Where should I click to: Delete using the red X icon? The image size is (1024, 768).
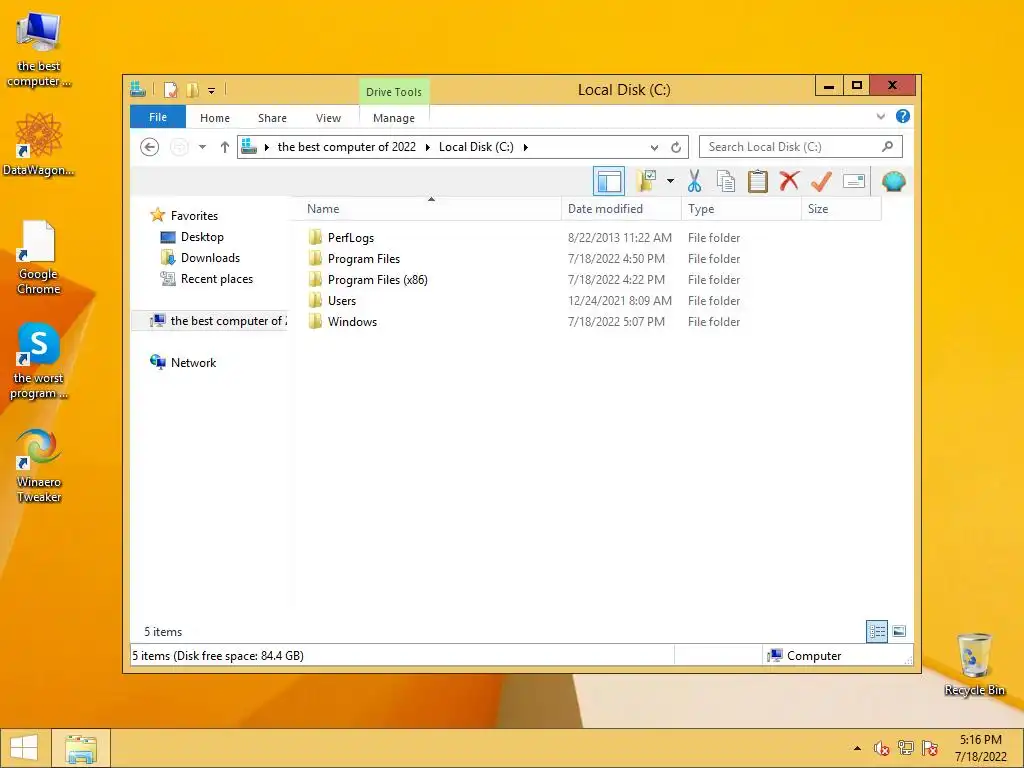pyautogui.click(x=789, y=181)
